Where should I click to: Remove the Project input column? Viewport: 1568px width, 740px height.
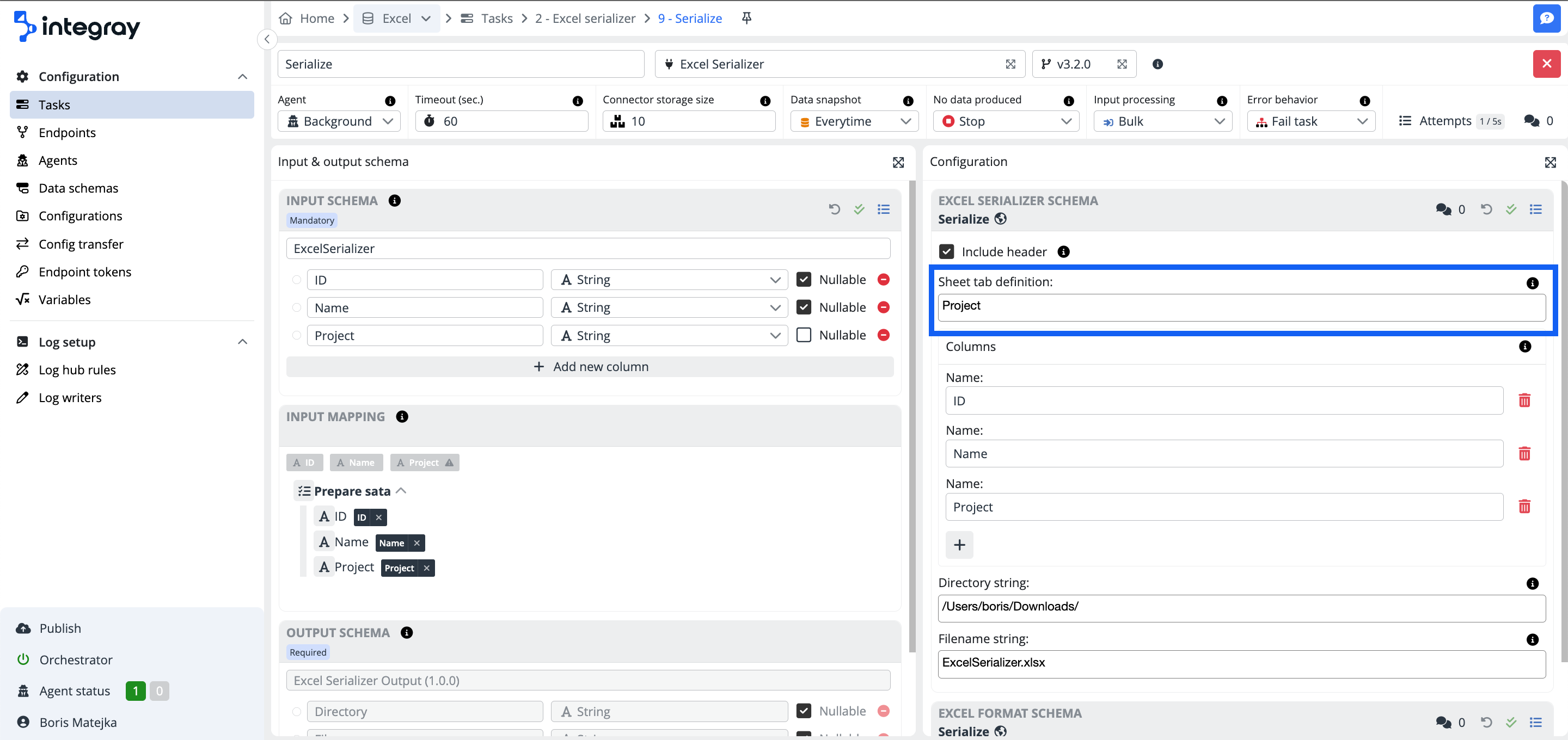883,335
